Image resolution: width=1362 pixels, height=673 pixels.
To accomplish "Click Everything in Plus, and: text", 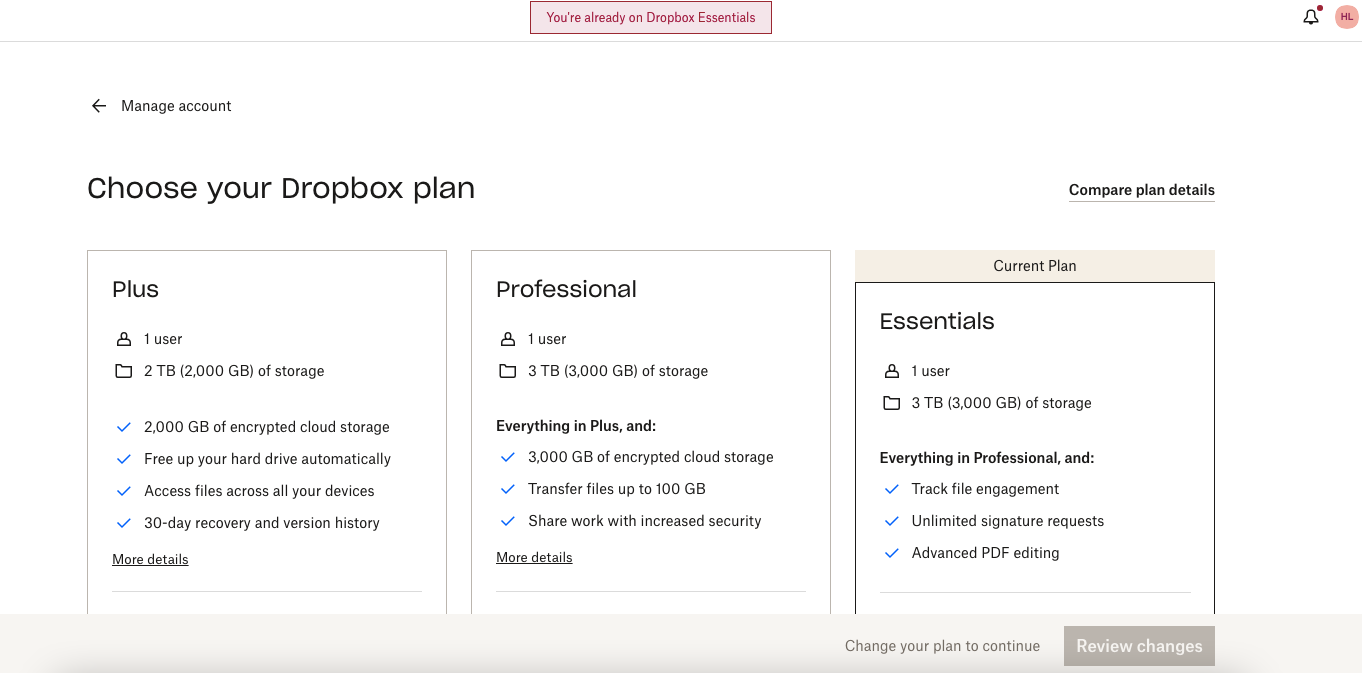I will click(576, 426).
